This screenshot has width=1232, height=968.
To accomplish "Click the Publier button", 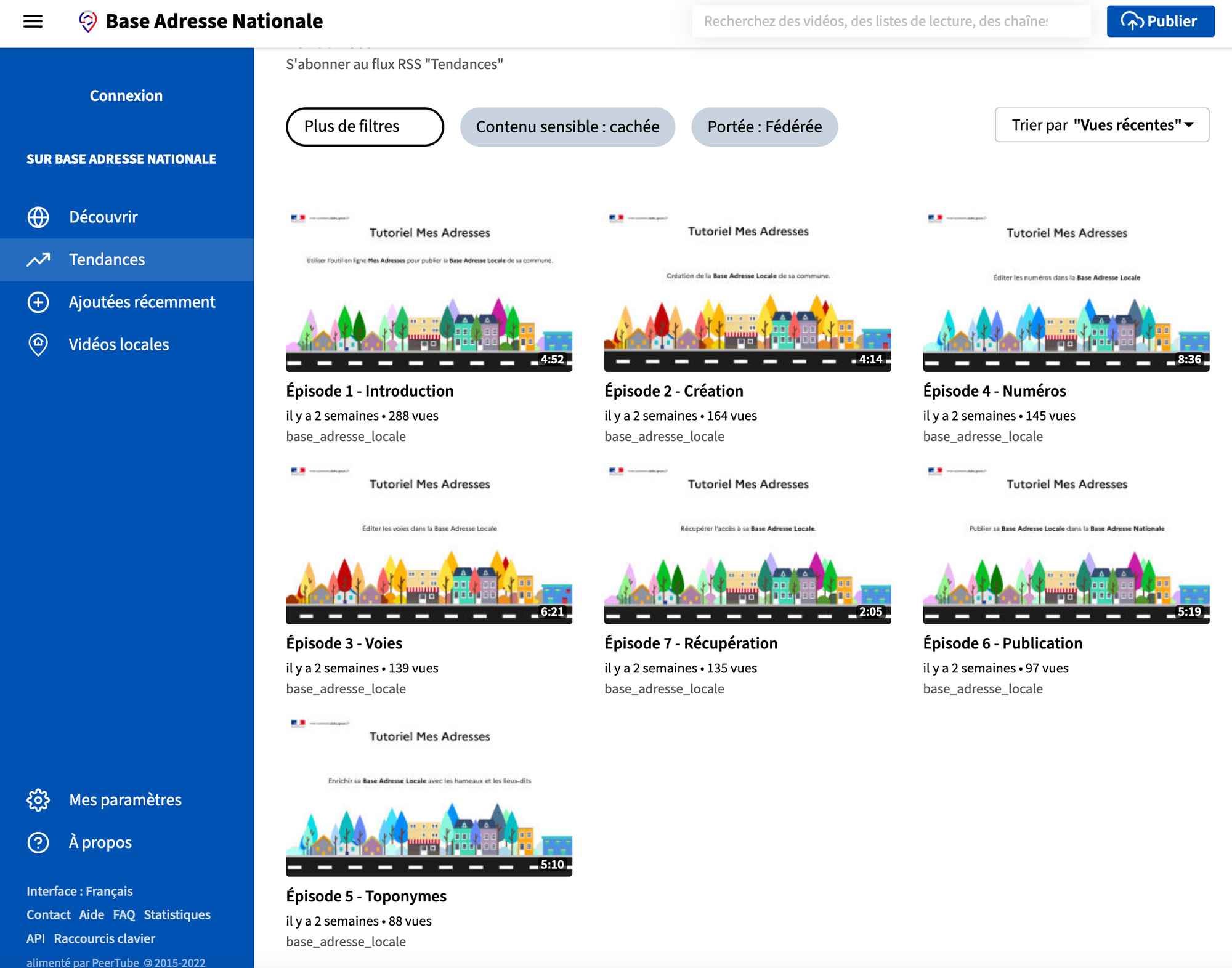I will coord(1161,22).
